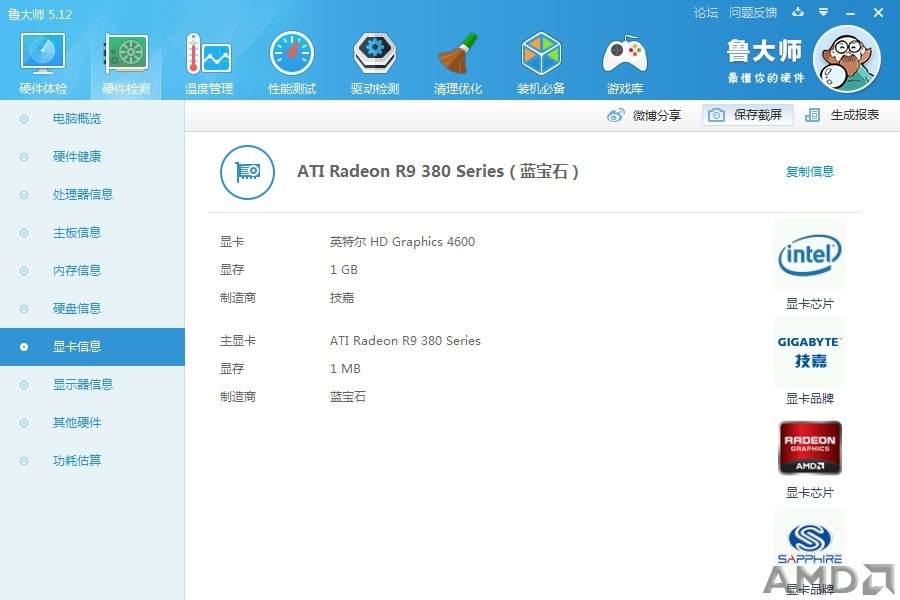Click the 1 MB video memory value
Image resolution: width=900 pixels, height=600 pixels.
(x=345, y=369)
